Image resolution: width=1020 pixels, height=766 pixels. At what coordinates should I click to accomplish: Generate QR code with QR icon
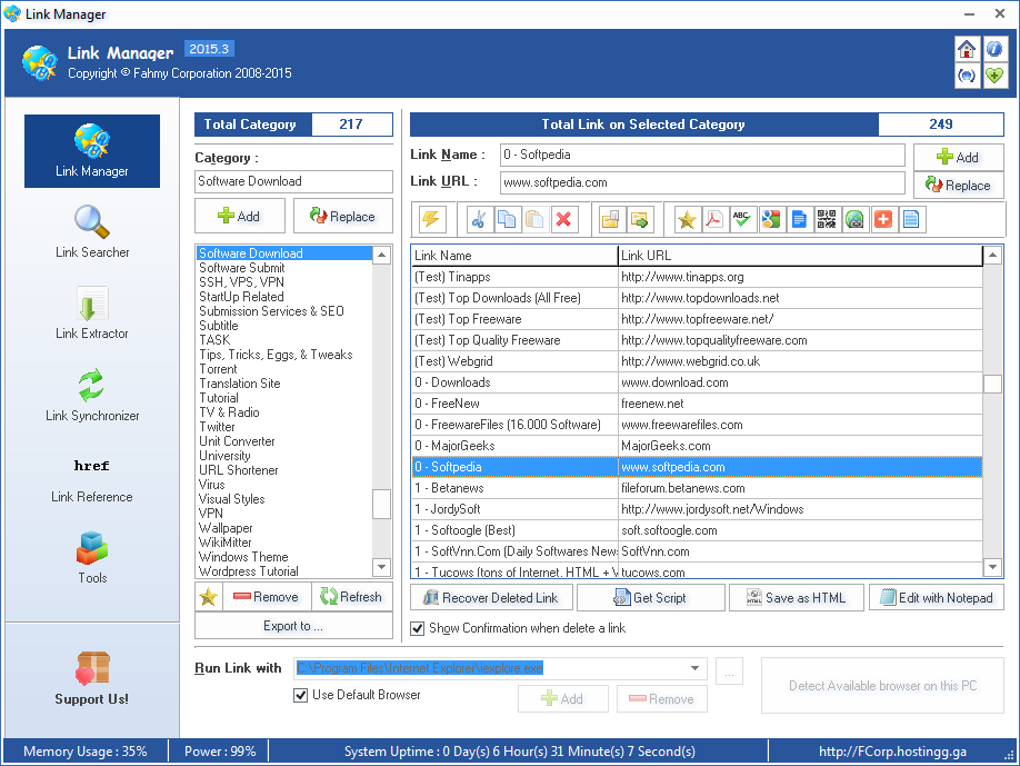tap(827, 220)
